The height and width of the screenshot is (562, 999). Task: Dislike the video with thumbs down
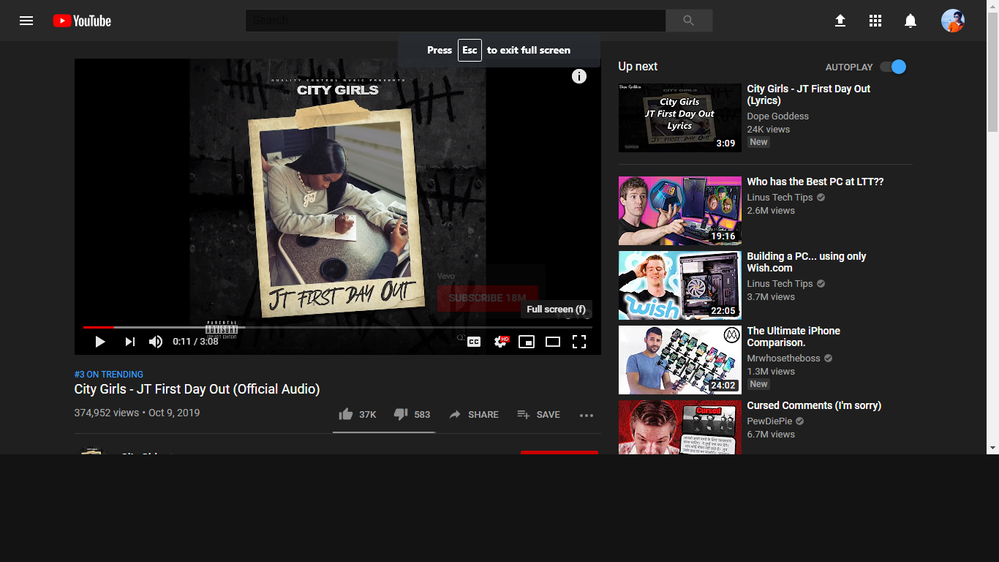coord(412,414)
